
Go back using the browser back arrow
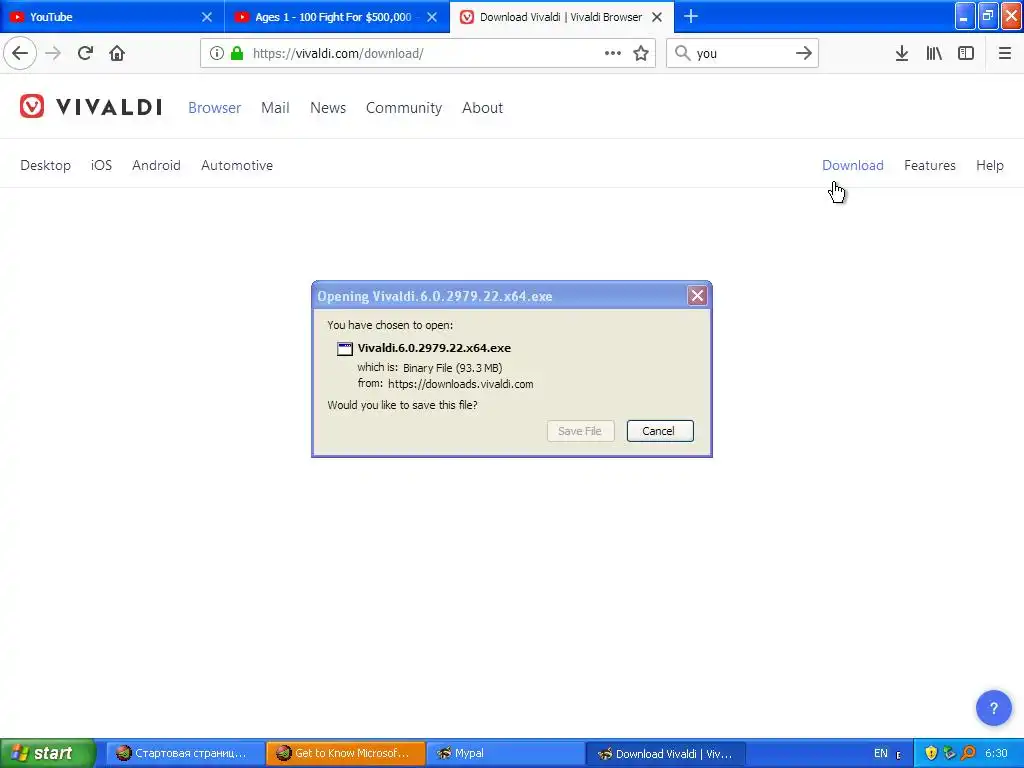(x=20, y=53)
